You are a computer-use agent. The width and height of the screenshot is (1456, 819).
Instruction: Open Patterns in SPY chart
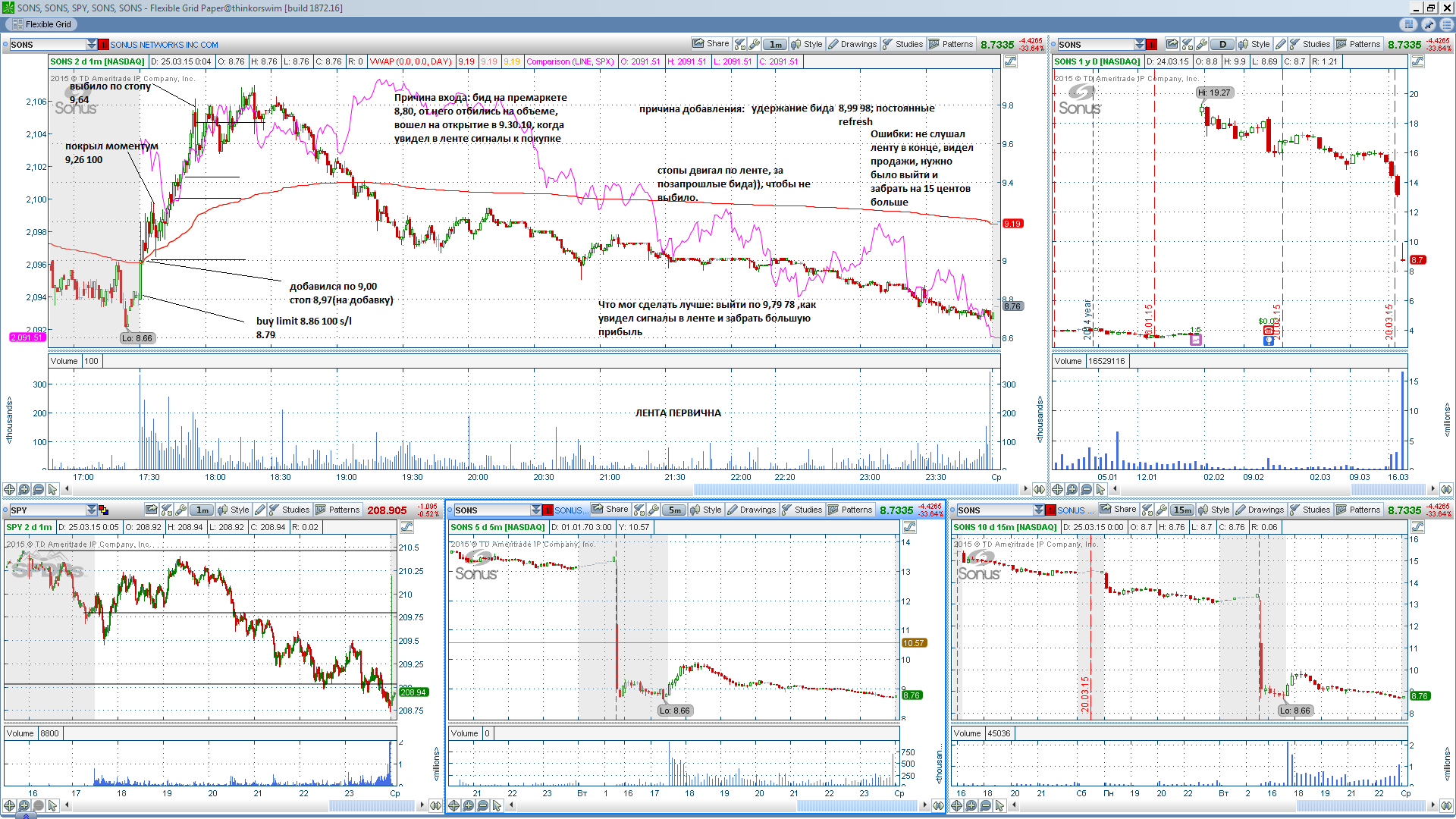337,510
